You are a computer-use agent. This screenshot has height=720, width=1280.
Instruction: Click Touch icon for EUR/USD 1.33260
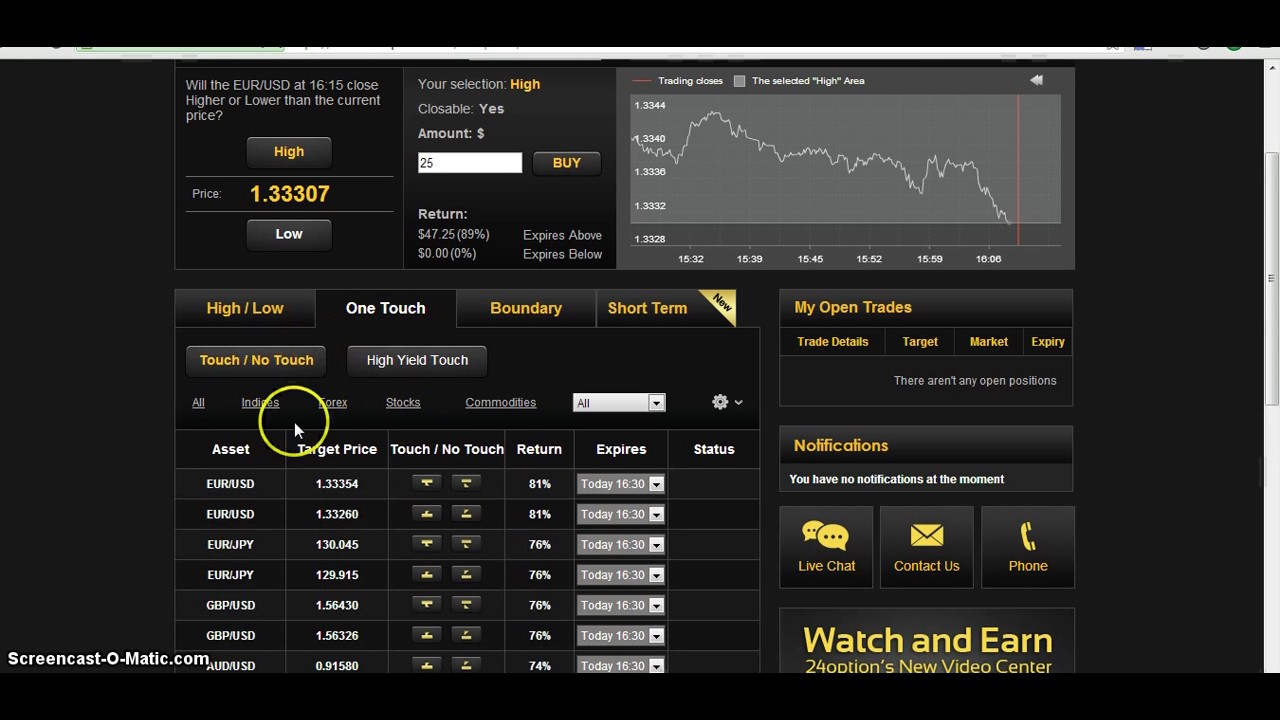pos(427,514)
